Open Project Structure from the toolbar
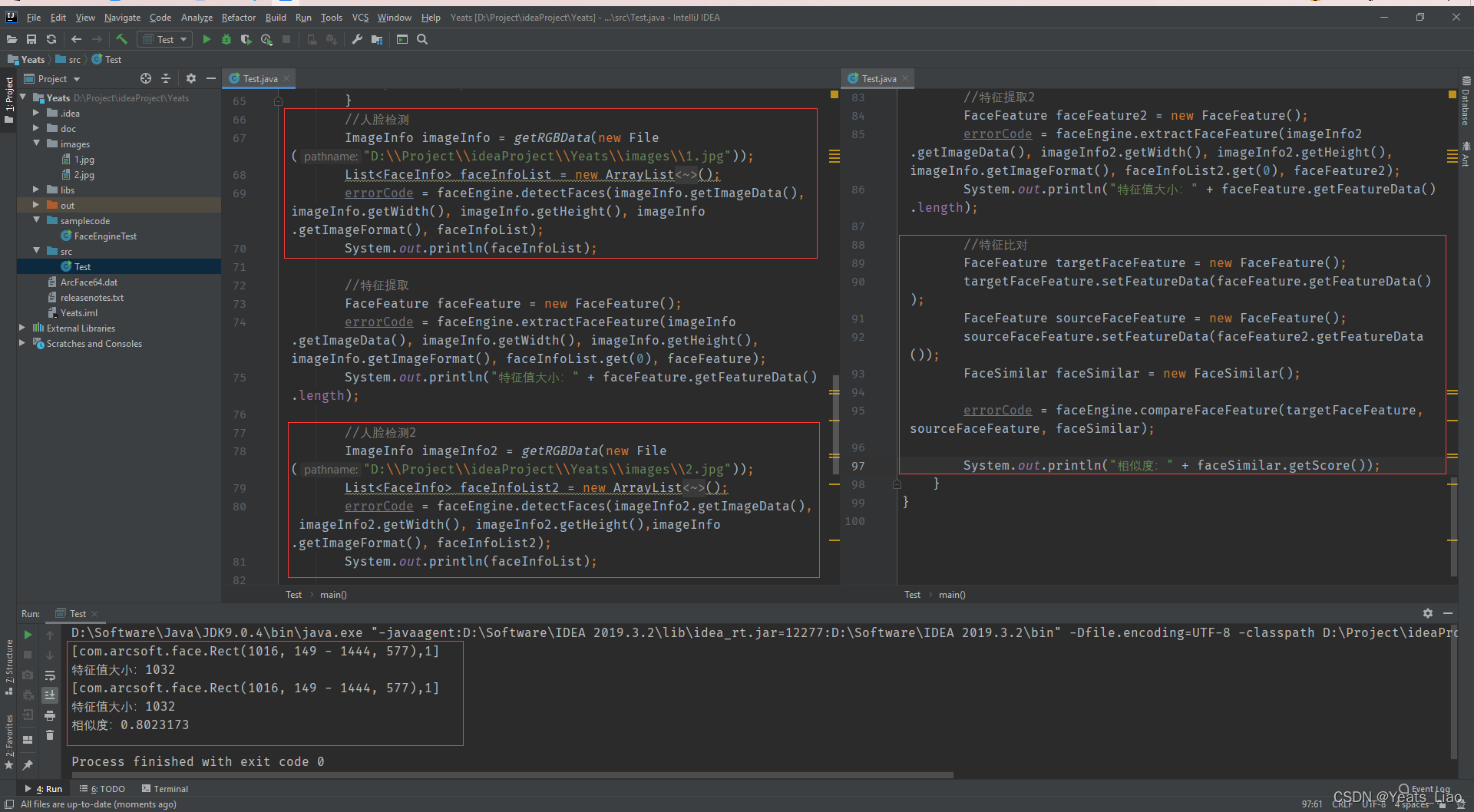The image size is (1474, 812). pos(377,39)
